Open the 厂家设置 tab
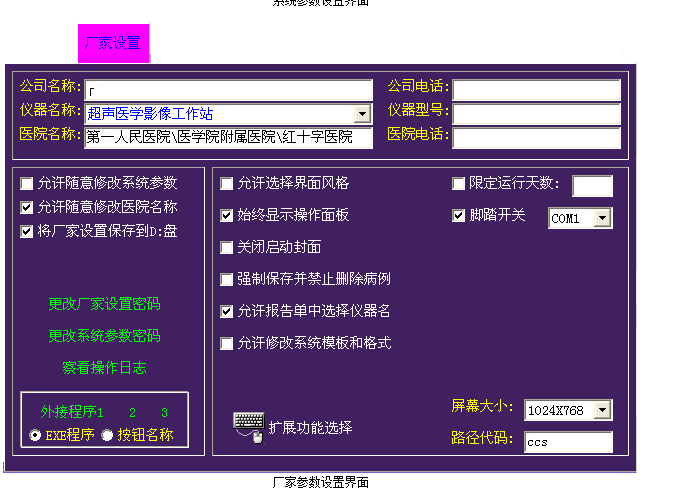This screenshot has width=675, height=490. 113,43
